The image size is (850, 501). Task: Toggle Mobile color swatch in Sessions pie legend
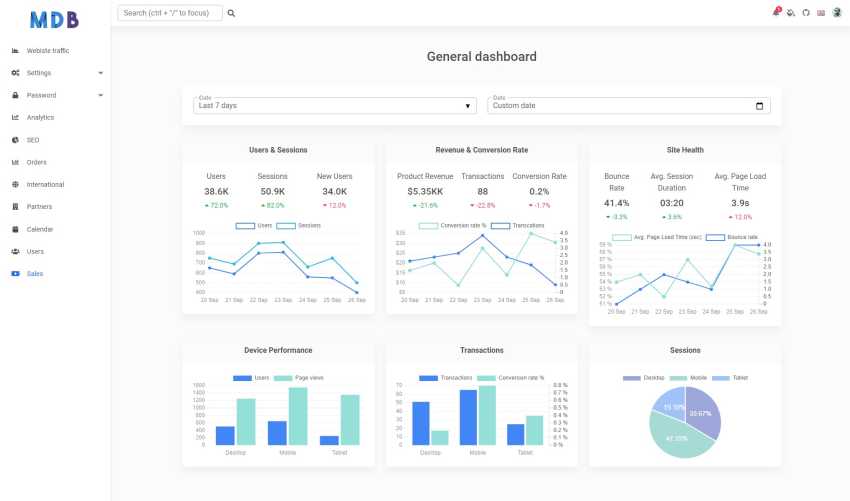tap(678, 378)
